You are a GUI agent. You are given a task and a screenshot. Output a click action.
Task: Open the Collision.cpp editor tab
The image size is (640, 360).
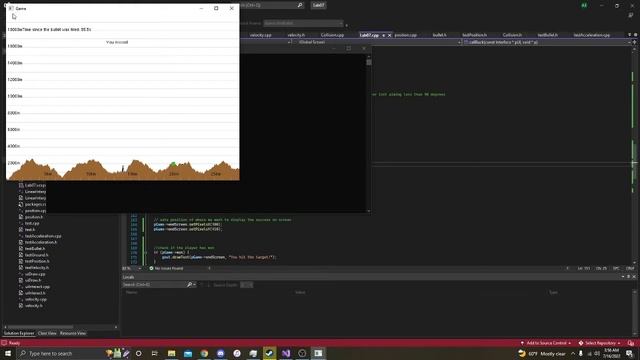[332, 35]
